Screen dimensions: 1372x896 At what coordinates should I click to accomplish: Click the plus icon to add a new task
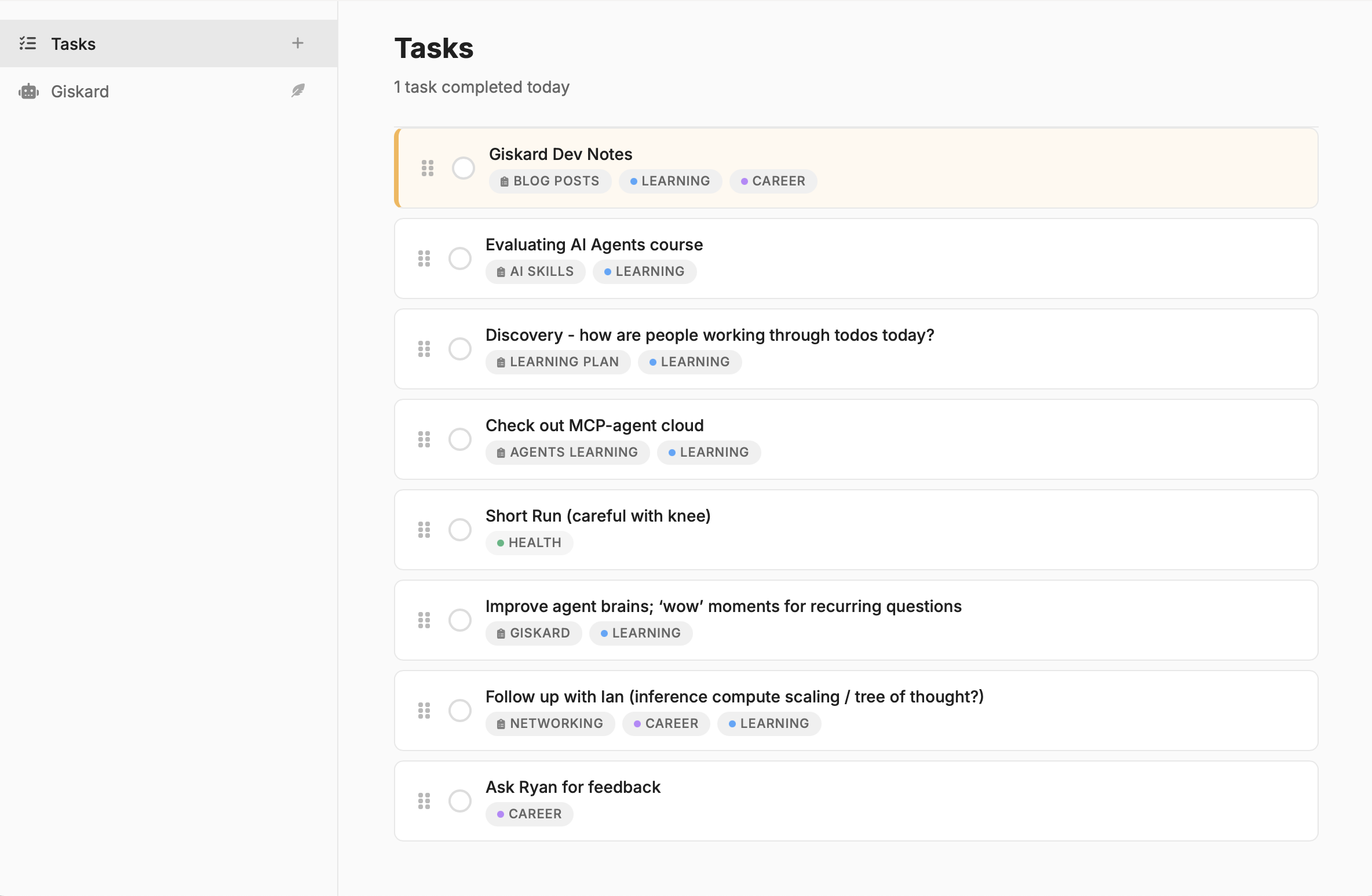[298, 43]
